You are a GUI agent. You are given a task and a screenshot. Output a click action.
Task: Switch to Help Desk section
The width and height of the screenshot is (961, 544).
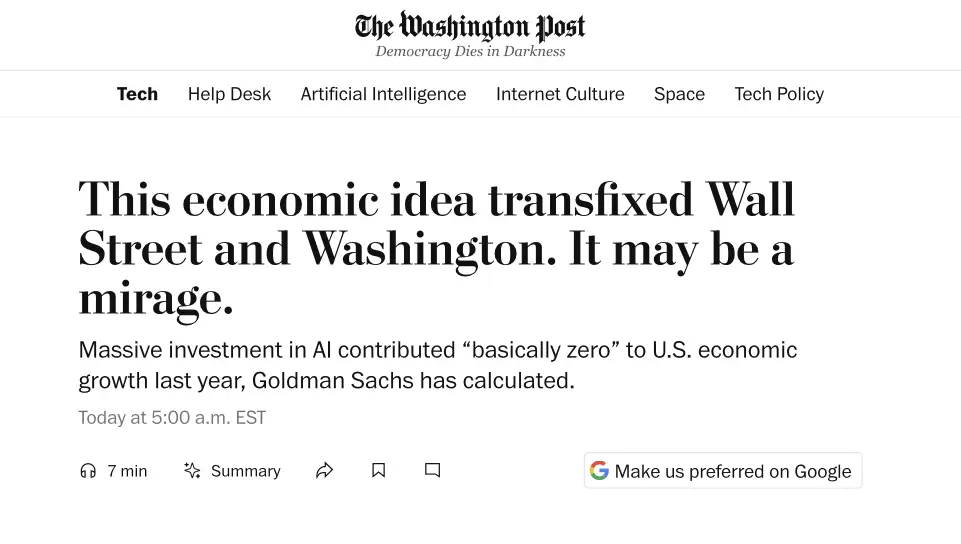pyautogui.click(x=229, y=94)
